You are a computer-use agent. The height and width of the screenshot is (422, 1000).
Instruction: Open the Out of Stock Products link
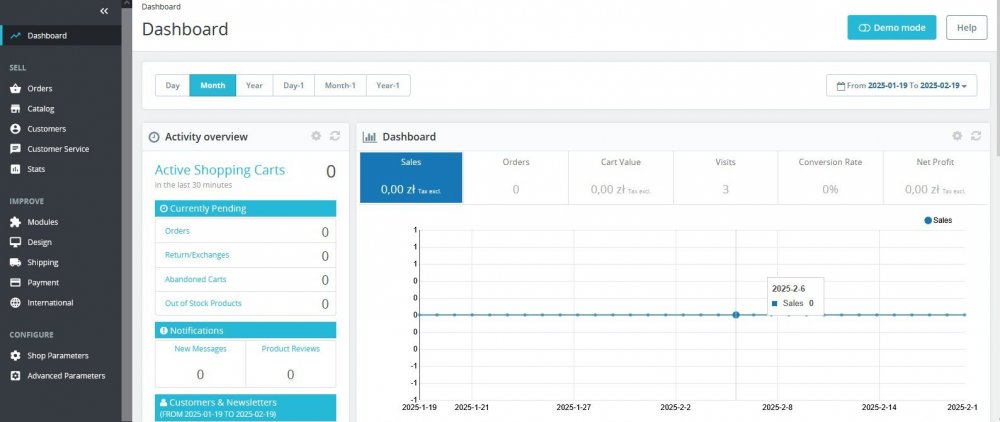[203, 303]
